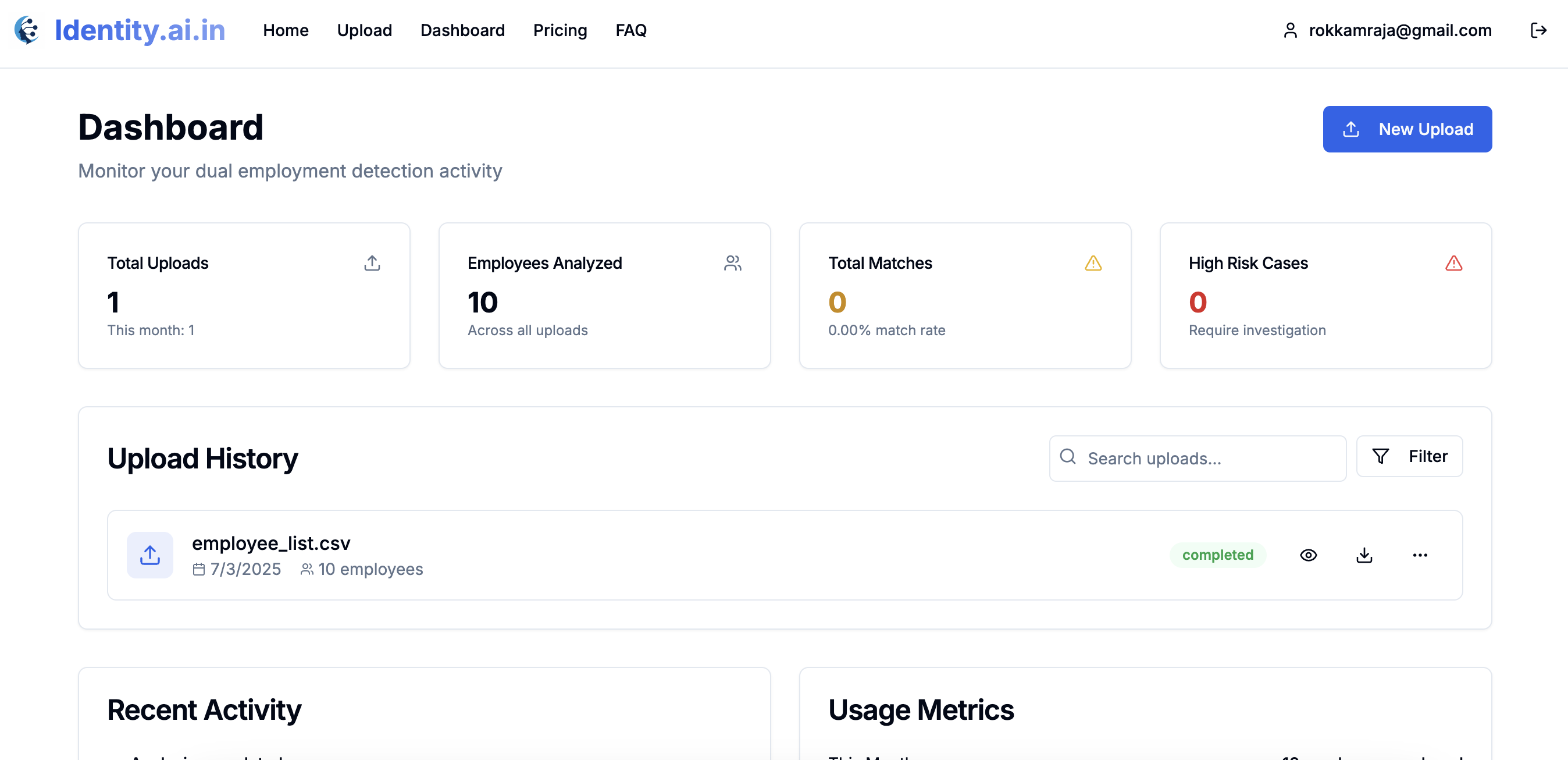Click the Employees Analyzed people icon
The width and height of the screenshot is (1568, 760).
click(x=732, y=263)
